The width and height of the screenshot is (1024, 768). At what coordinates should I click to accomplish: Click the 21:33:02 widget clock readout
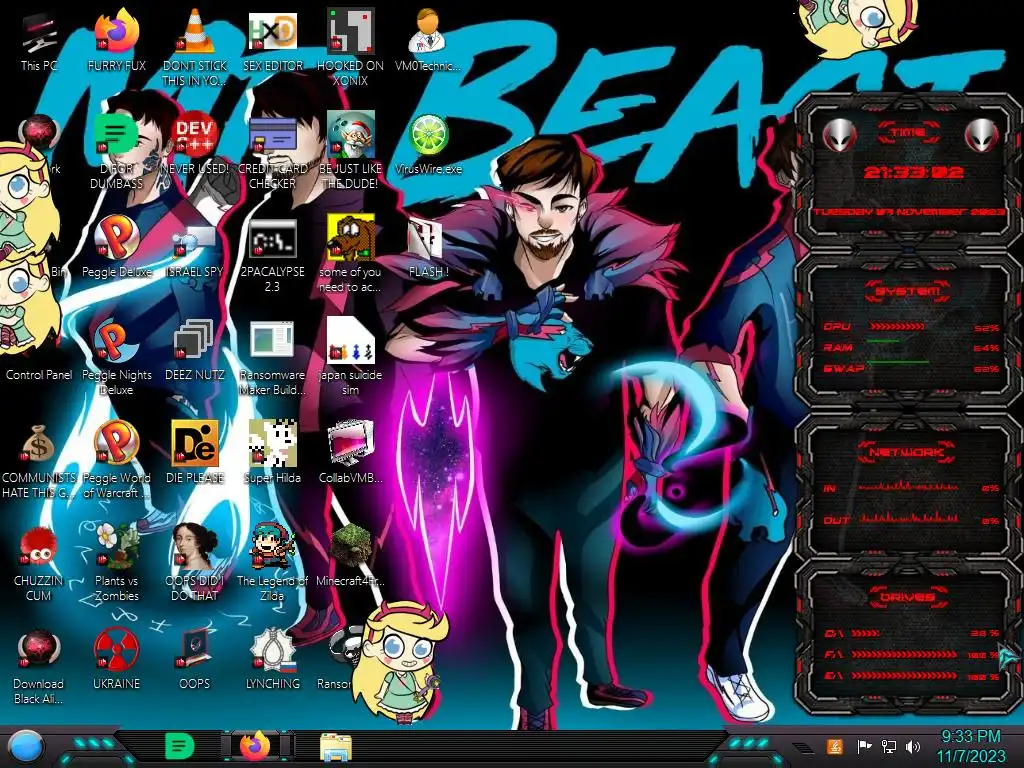(x=914, y=172)
